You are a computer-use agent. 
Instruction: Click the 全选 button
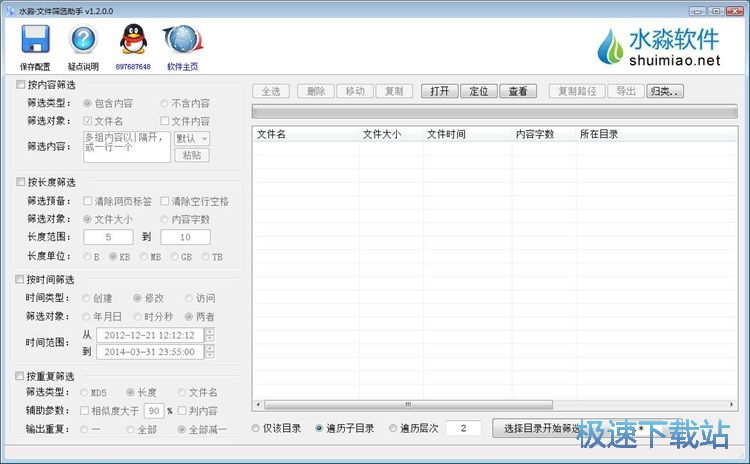271,91
